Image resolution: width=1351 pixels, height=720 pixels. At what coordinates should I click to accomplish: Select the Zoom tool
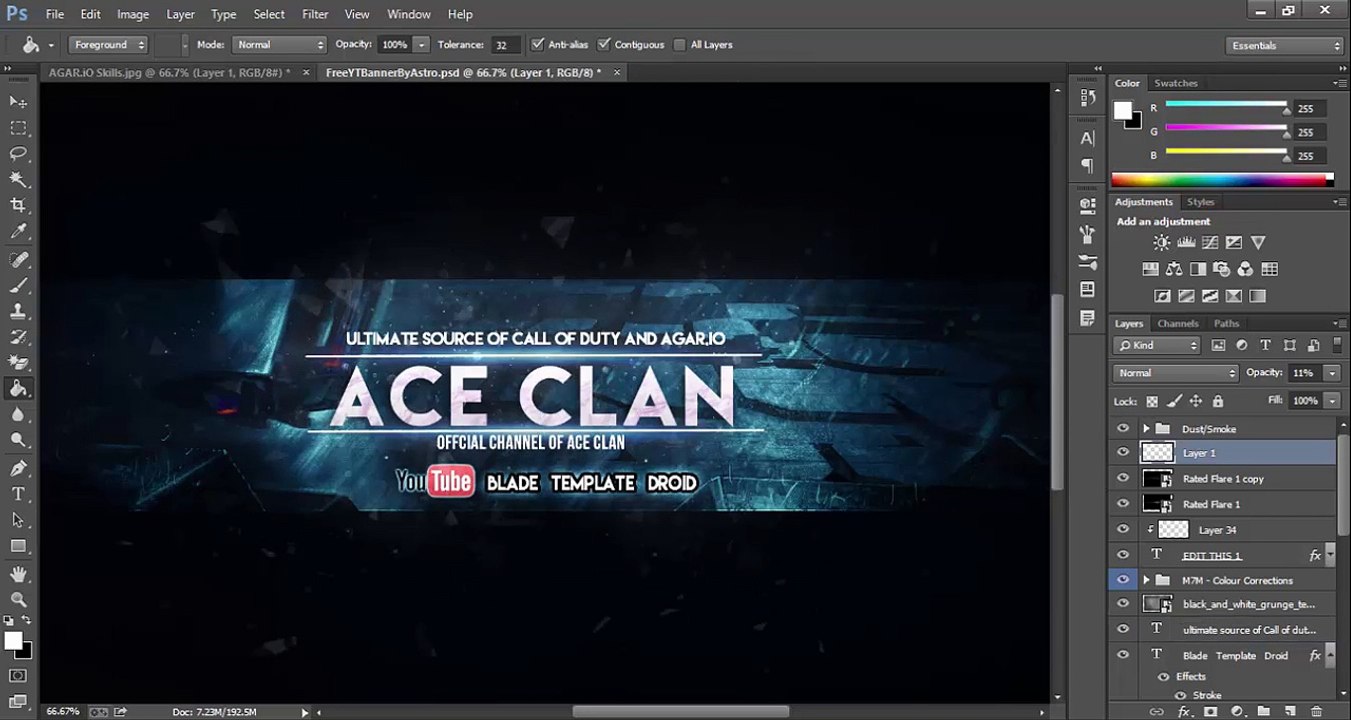click(x=18, y=600)
